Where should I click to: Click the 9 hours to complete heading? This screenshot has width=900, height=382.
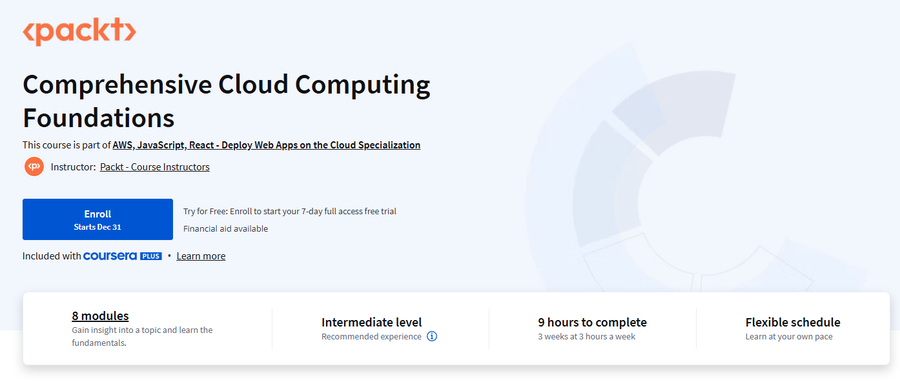[592, 322]
